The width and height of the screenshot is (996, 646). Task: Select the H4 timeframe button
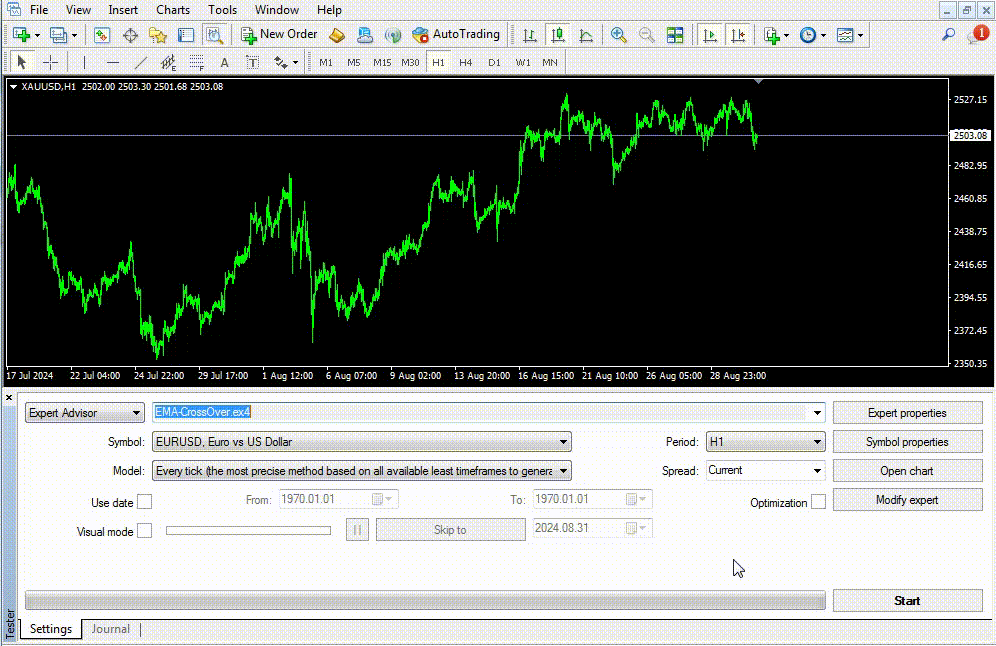466,63
